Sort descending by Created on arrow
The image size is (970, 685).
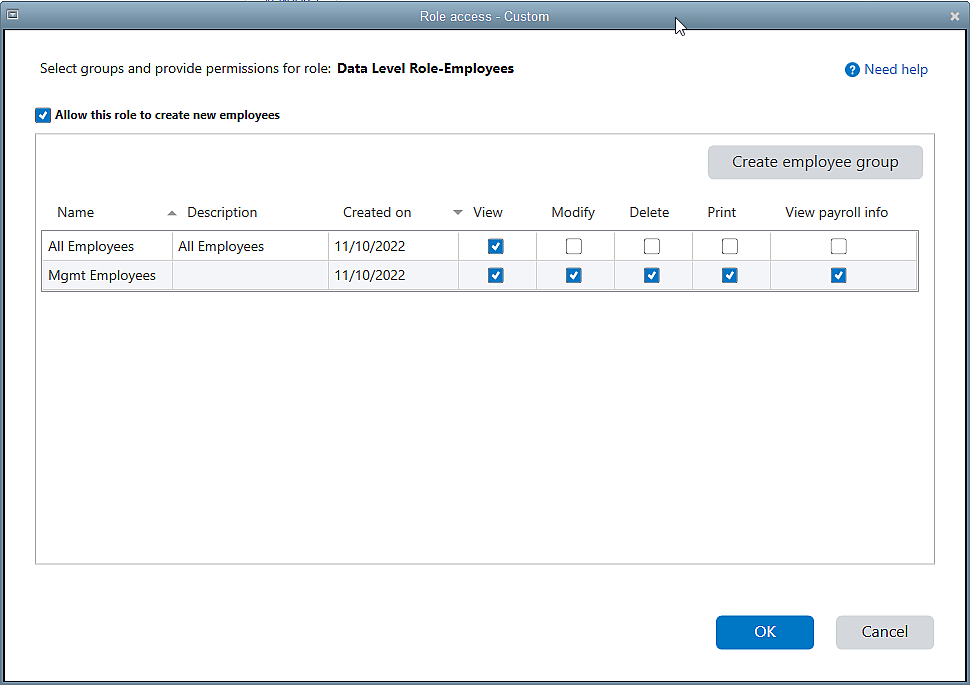458,213
